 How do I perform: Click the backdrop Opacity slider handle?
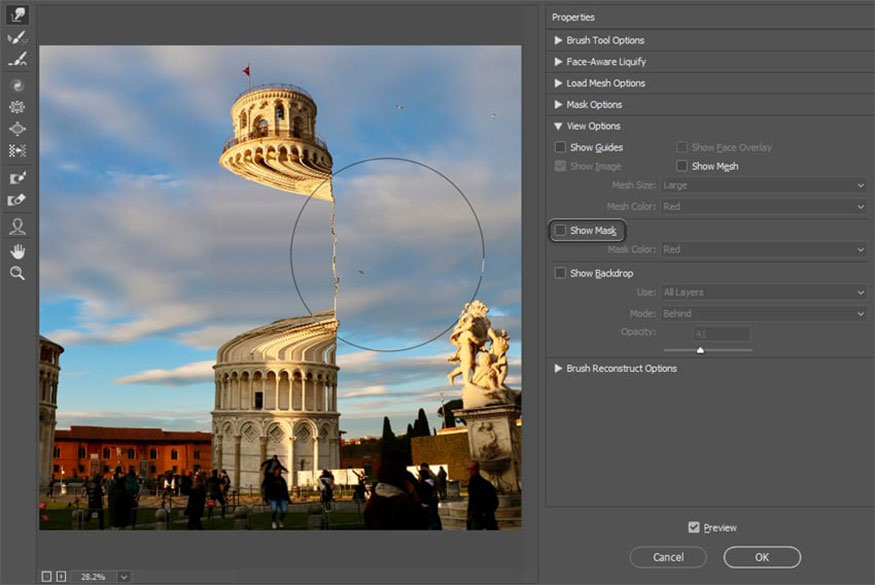point(700,350)
